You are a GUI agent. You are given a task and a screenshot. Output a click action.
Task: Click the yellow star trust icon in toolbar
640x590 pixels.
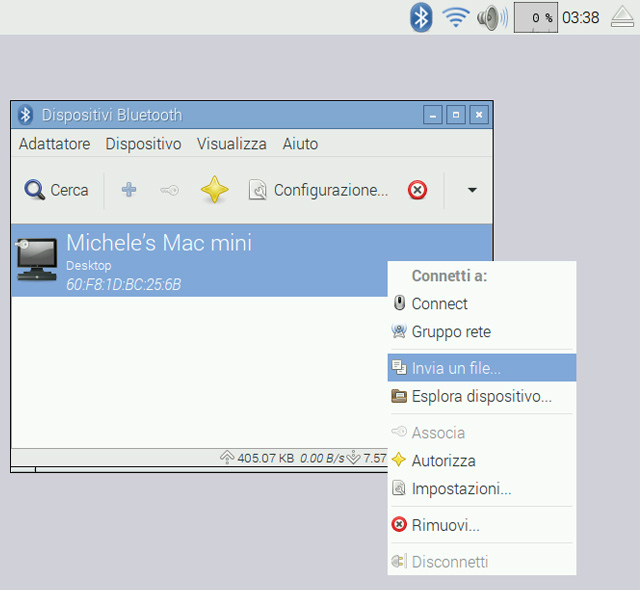[x=214, y=190]
